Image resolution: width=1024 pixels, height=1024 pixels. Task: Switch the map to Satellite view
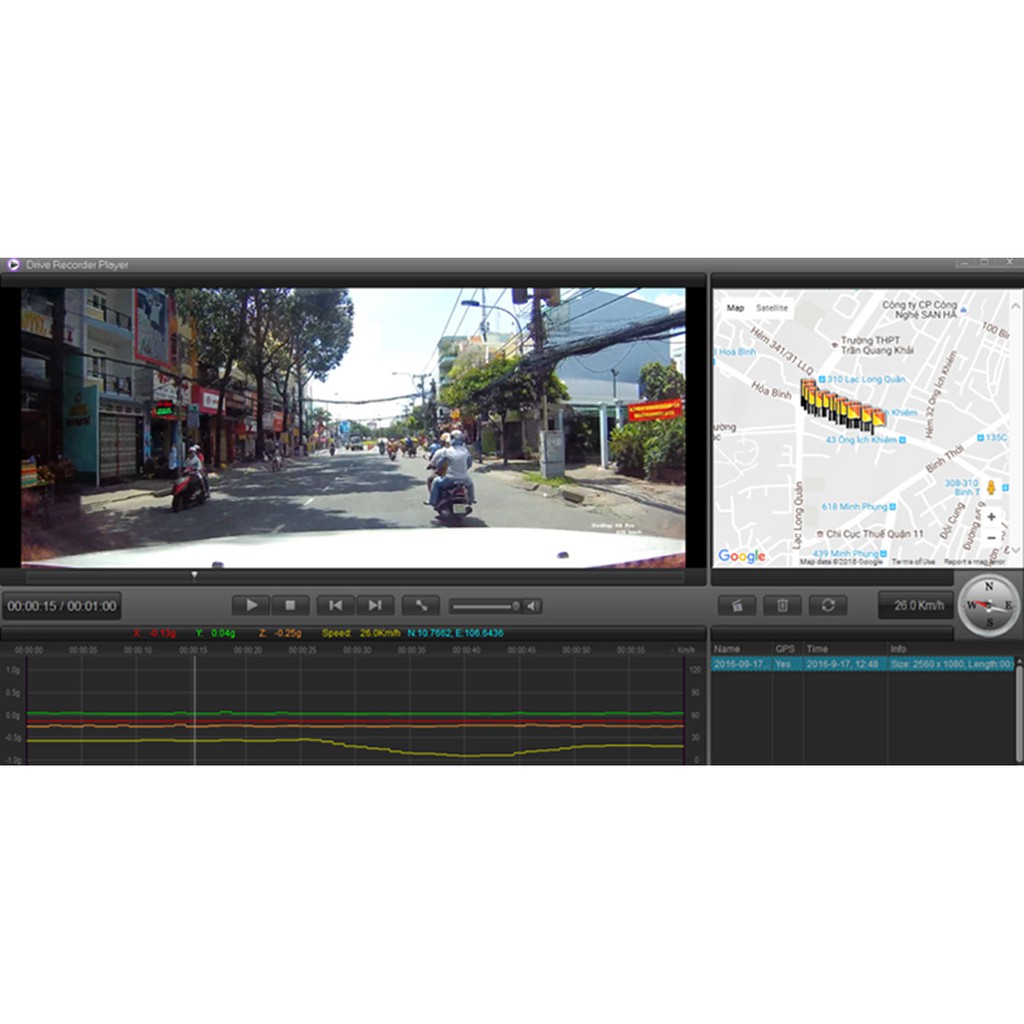coord(772,308)
